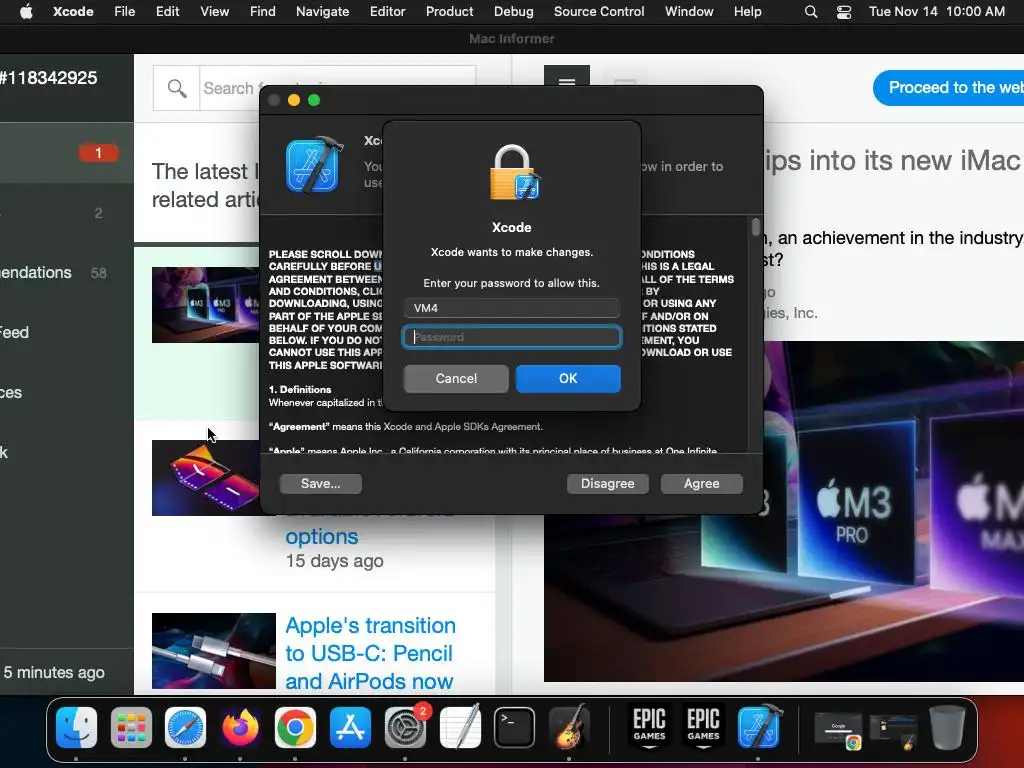
Task: Open minimized Chrome window in the Dock
Action: click(838, 730)
